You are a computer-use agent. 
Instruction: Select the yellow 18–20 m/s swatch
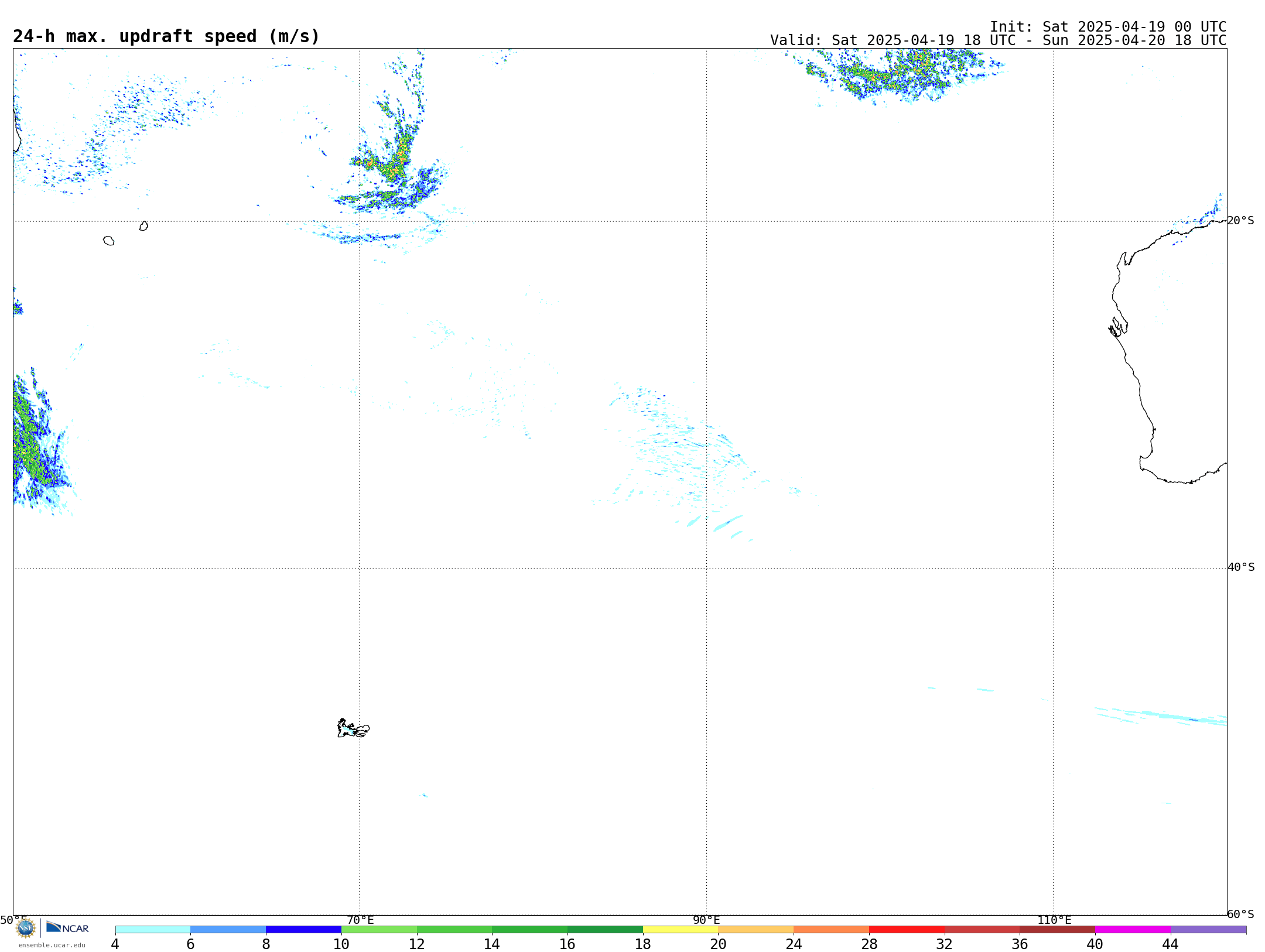pyautogui.click(x=681, y=929)
